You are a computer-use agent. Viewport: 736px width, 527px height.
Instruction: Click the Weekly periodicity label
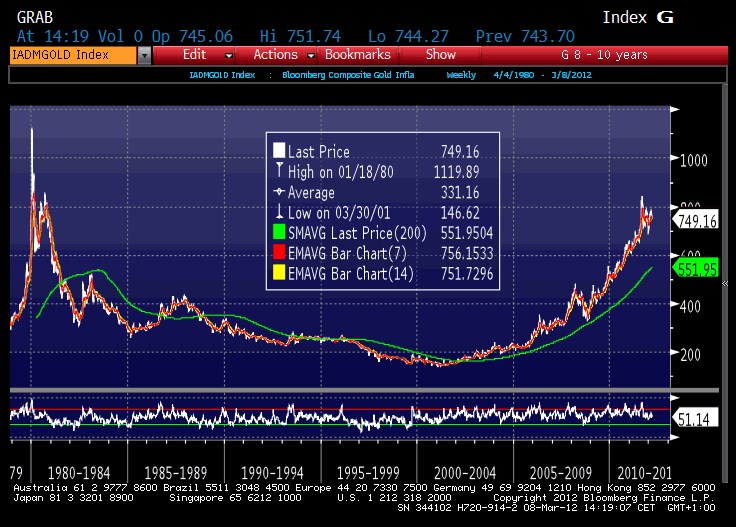[461, 75]
